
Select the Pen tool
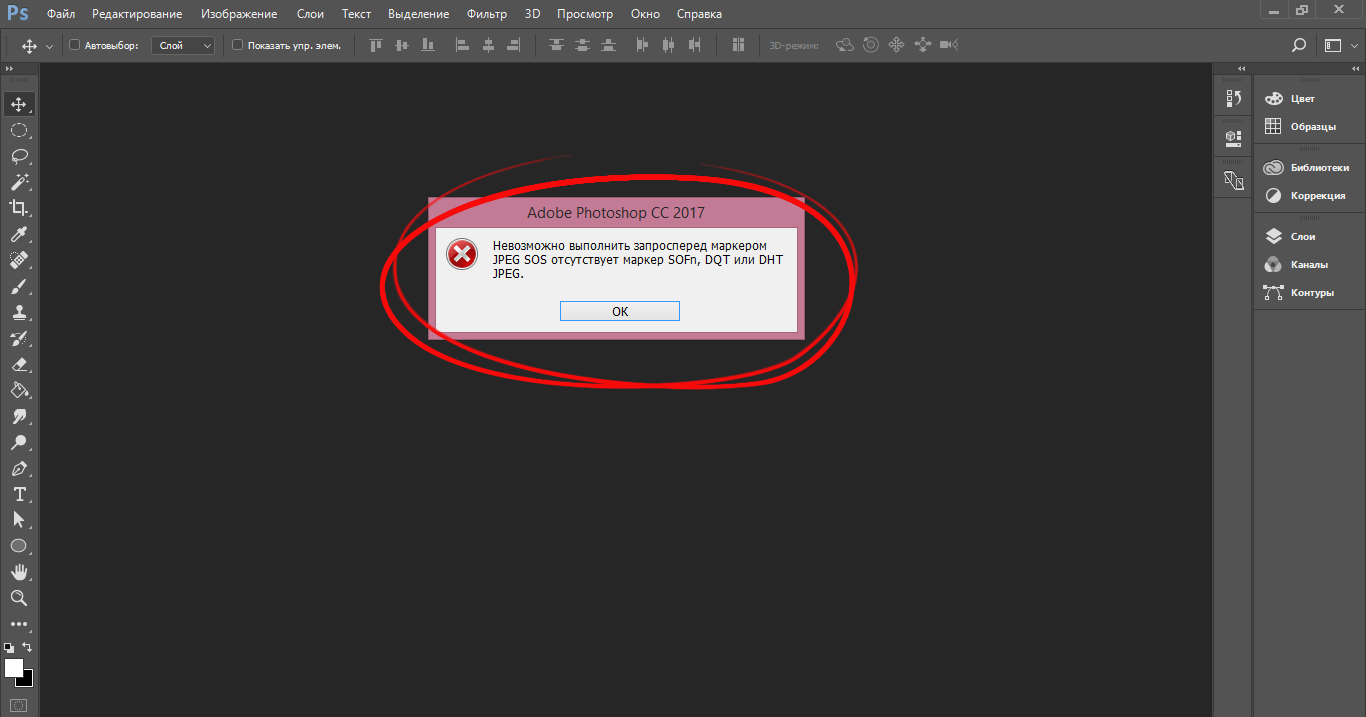coord(18,468)
